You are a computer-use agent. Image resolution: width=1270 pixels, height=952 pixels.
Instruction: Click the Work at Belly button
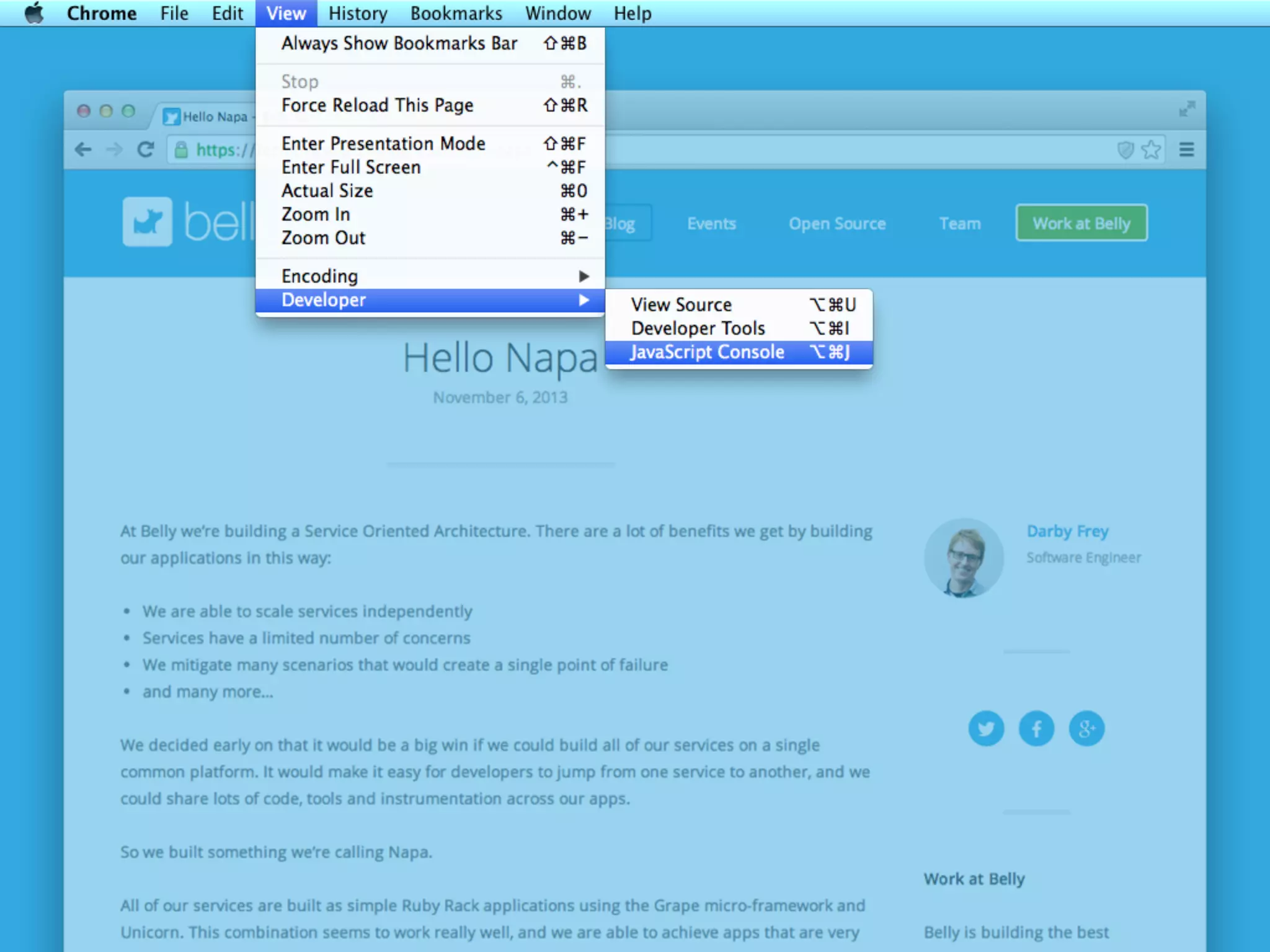click(x=1081, y=223)
